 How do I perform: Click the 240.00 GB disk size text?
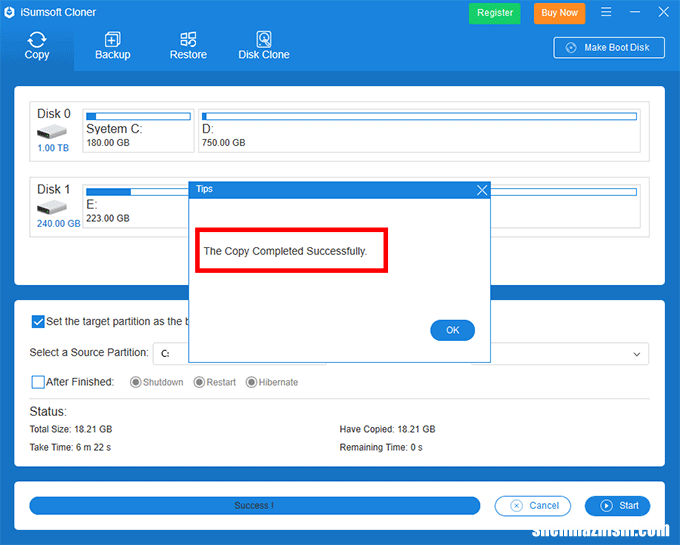[x=59, y=224]
